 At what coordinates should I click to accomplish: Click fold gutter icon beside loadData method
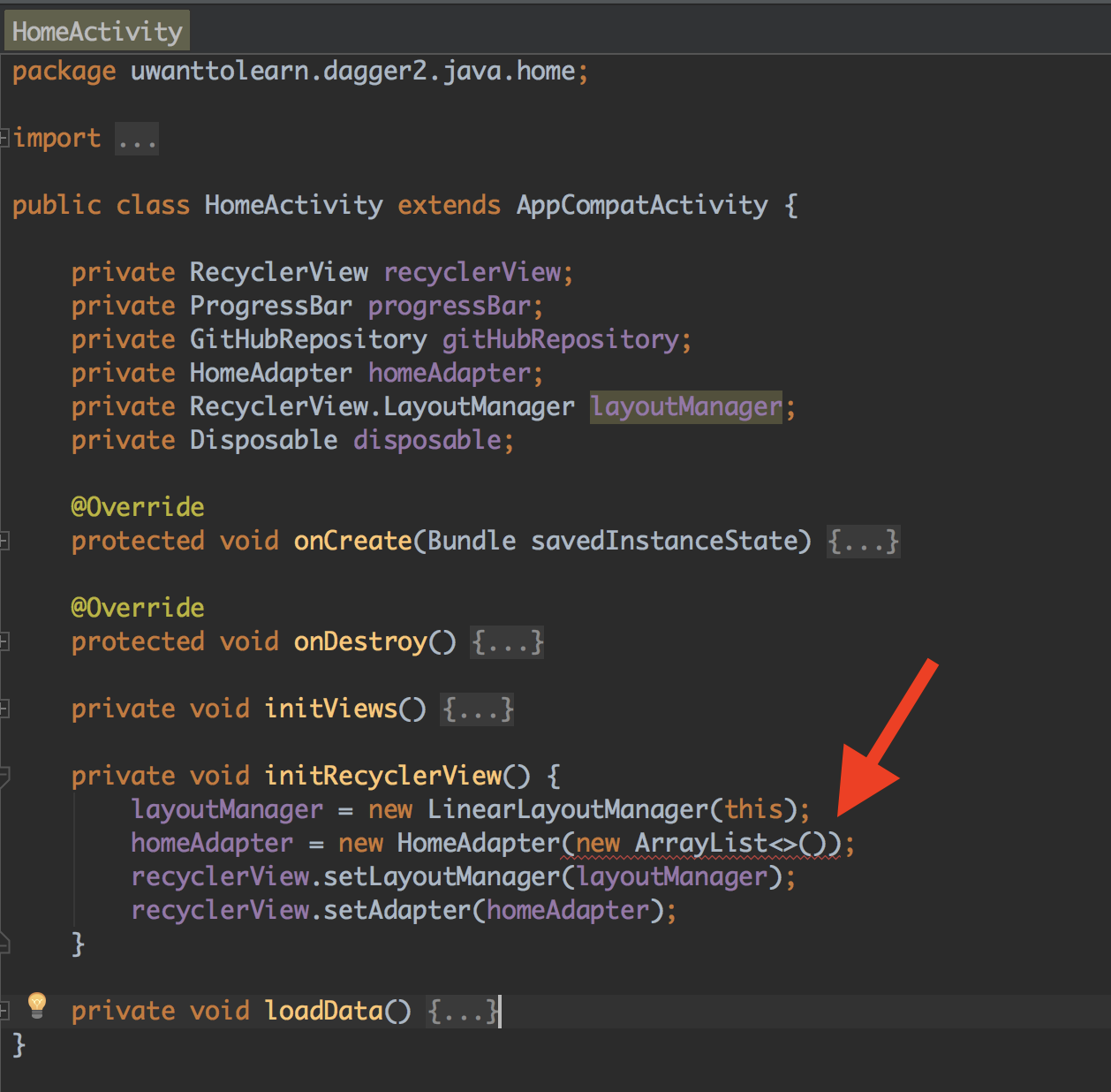4,1011
